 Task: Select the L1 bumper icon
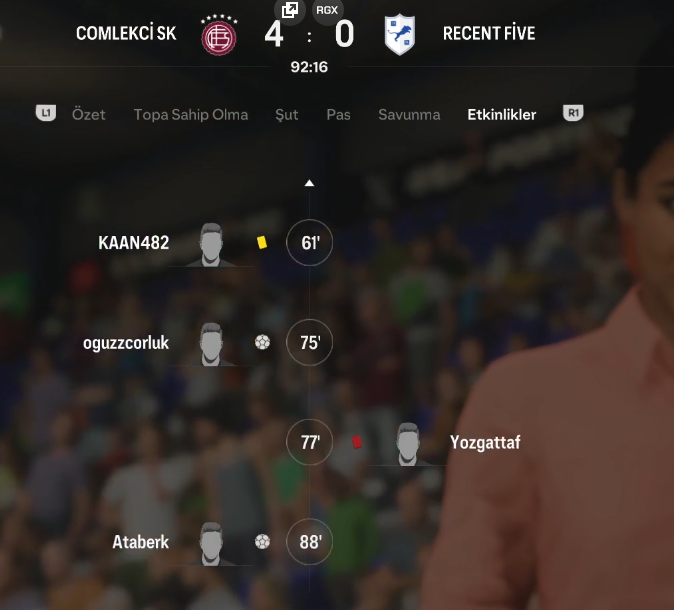click(46, 113)
